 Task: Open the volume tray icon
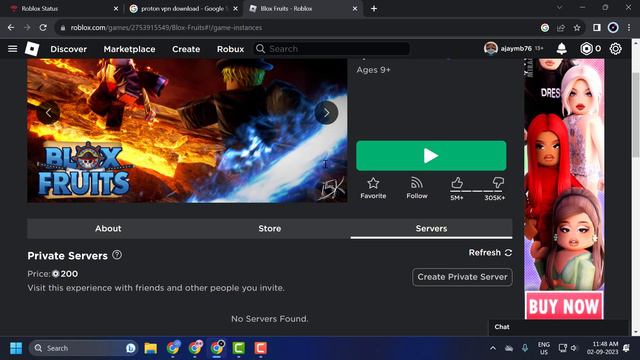pyautogui.click(x=574, y=348)
